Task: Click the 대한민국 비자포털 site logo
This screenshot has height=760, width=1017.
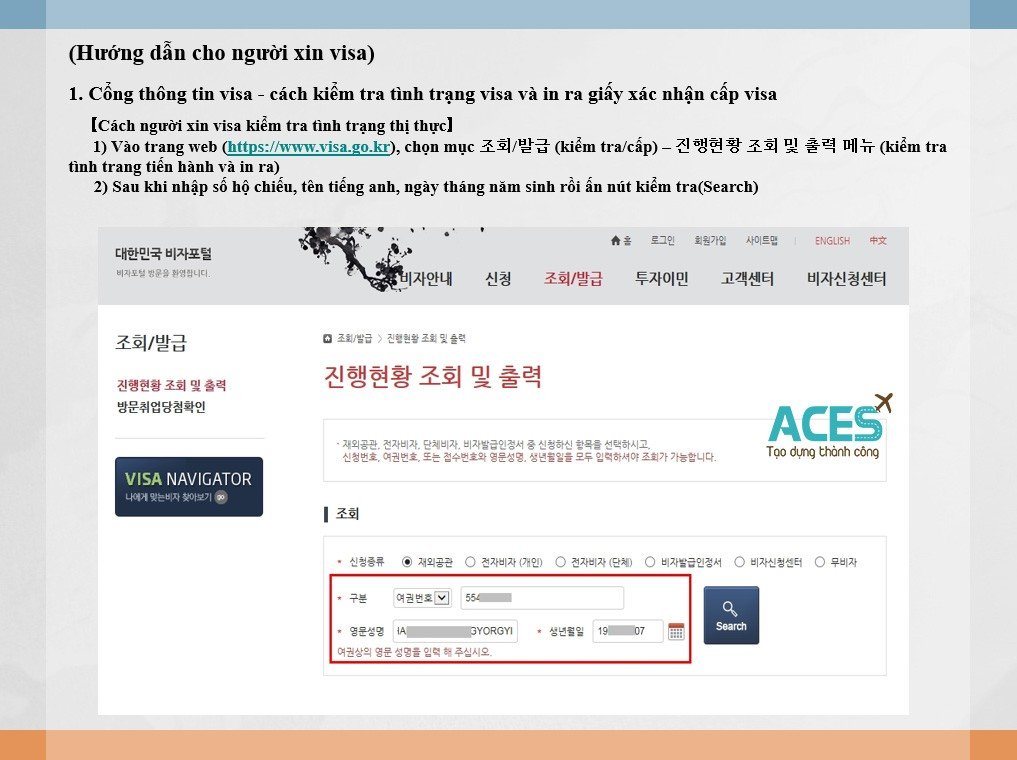Action: [163, 255]
